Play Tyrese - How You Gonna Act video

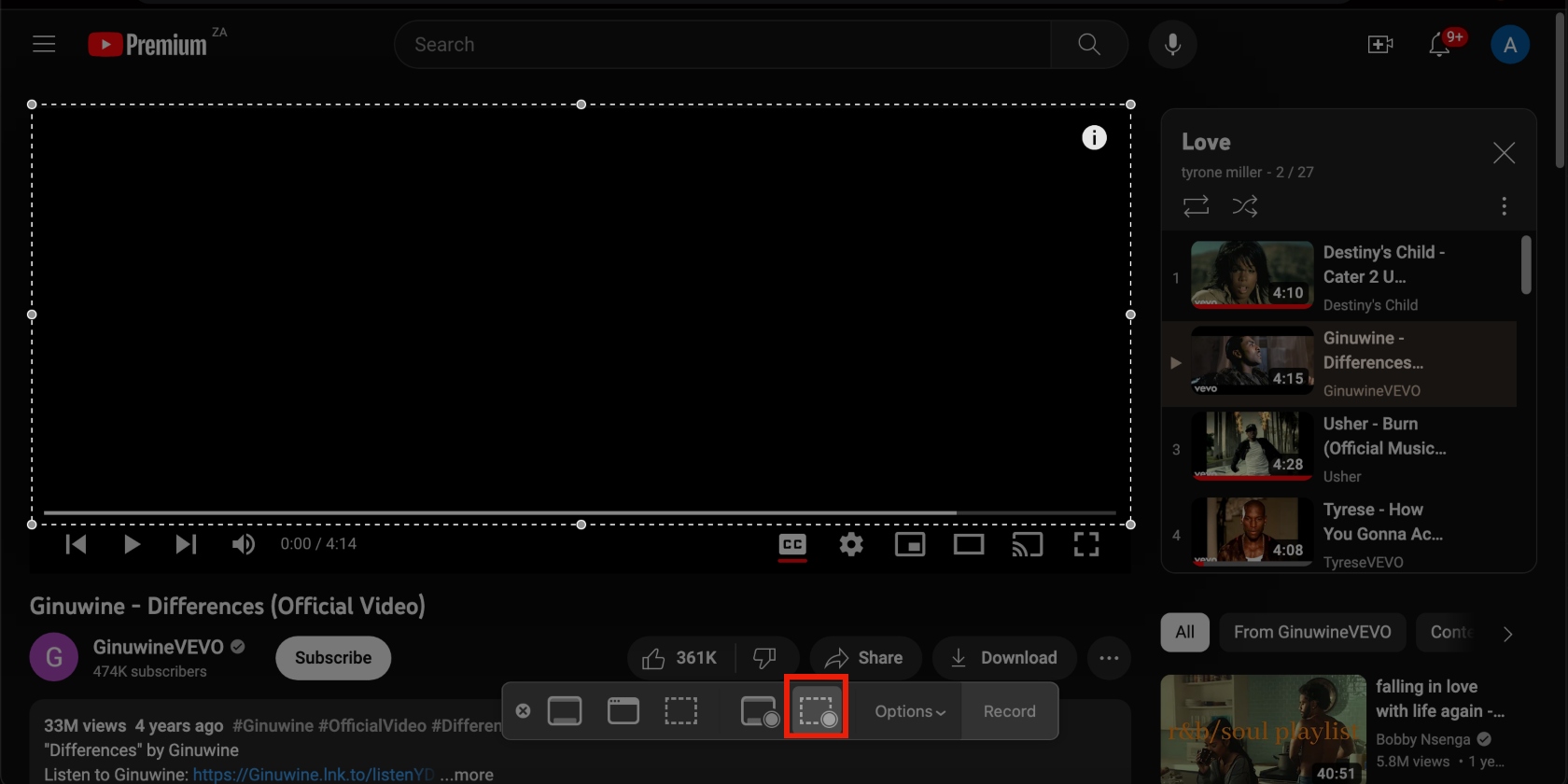tap(1339, 535)
